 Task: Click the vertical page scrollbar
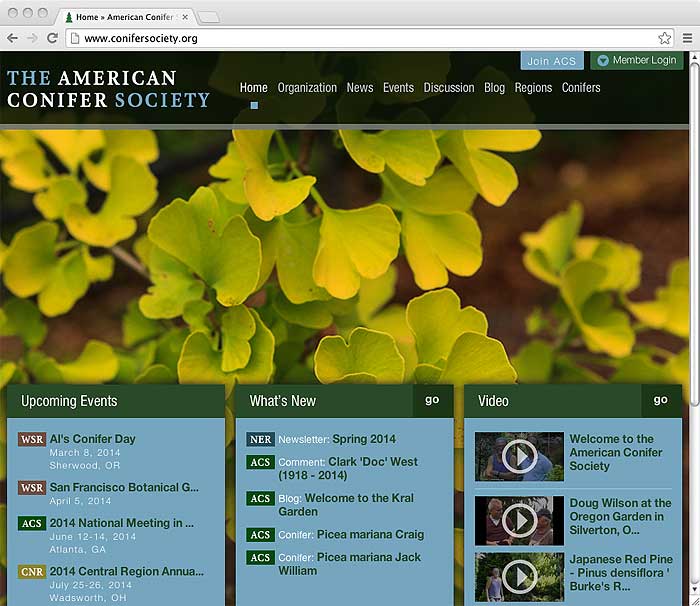click(x=695, y=234)
